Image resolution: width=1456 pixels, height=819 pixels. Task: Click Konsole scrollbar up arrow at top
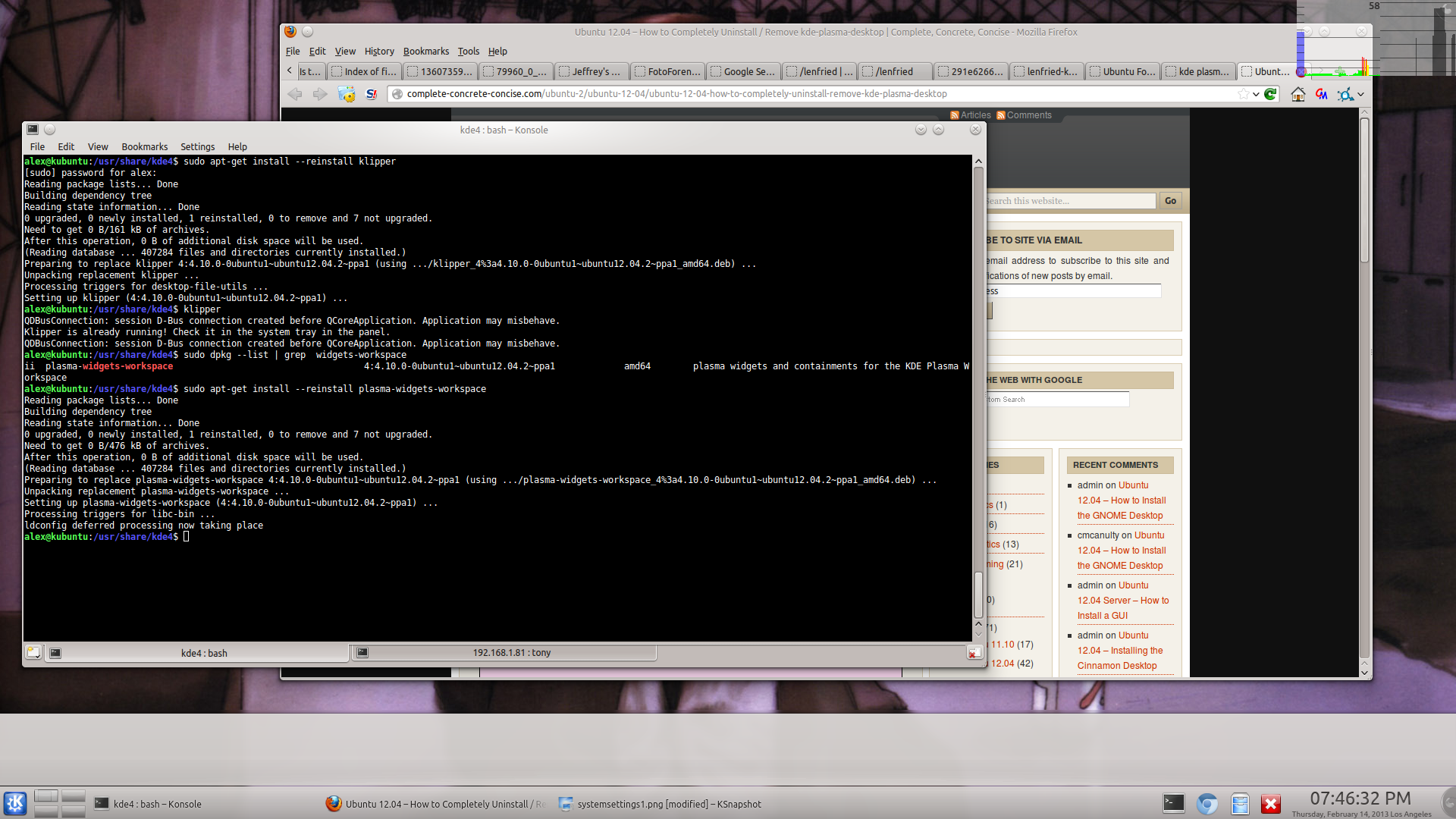(978, 161)
